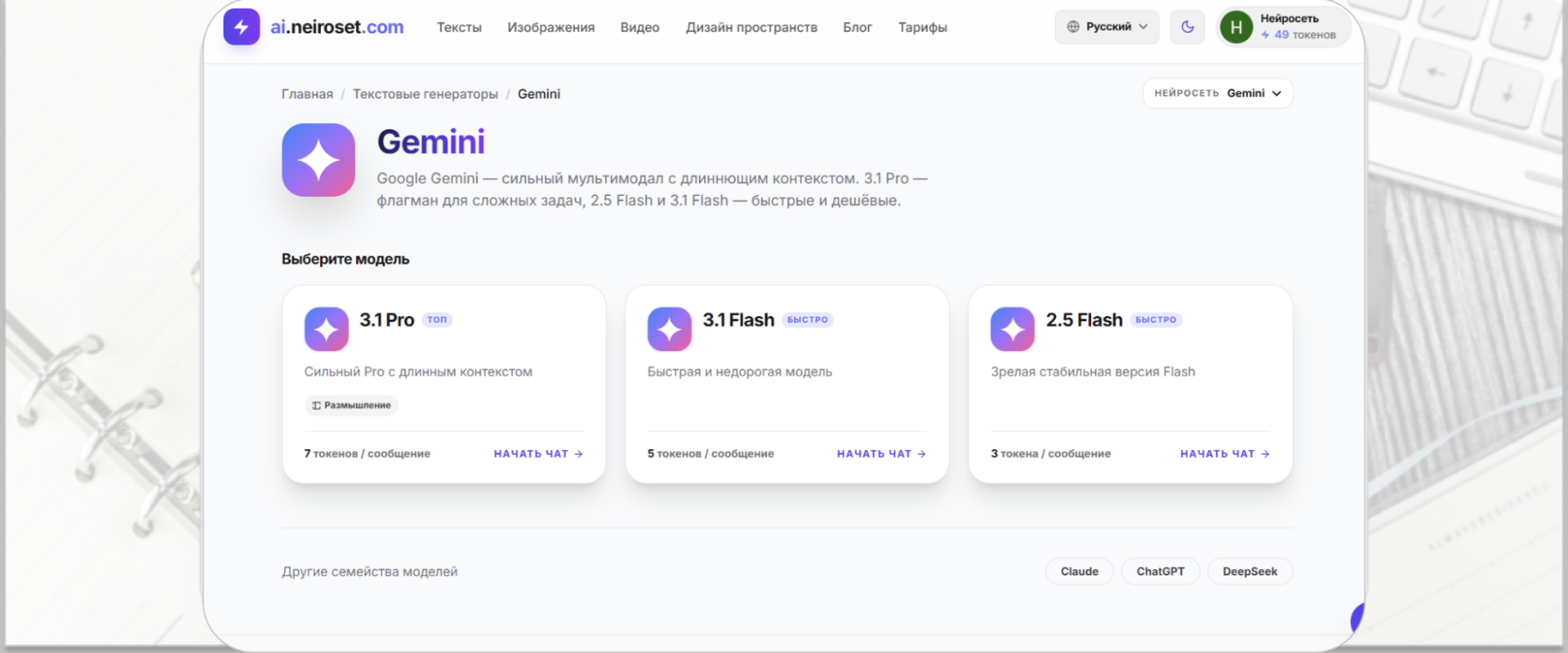Screen dimensions: 1568x653
Task: Click the lightning bolt site logo icon
Action: tap(242, 27)
